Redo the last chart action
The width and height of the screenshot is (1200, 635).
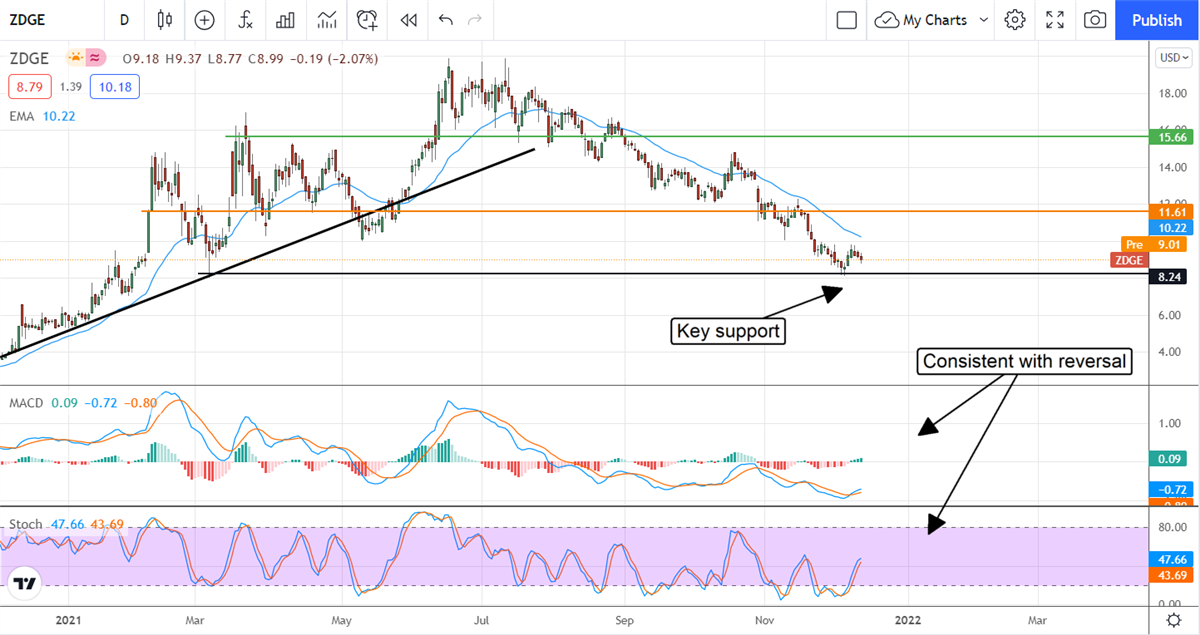pos(475,20)
